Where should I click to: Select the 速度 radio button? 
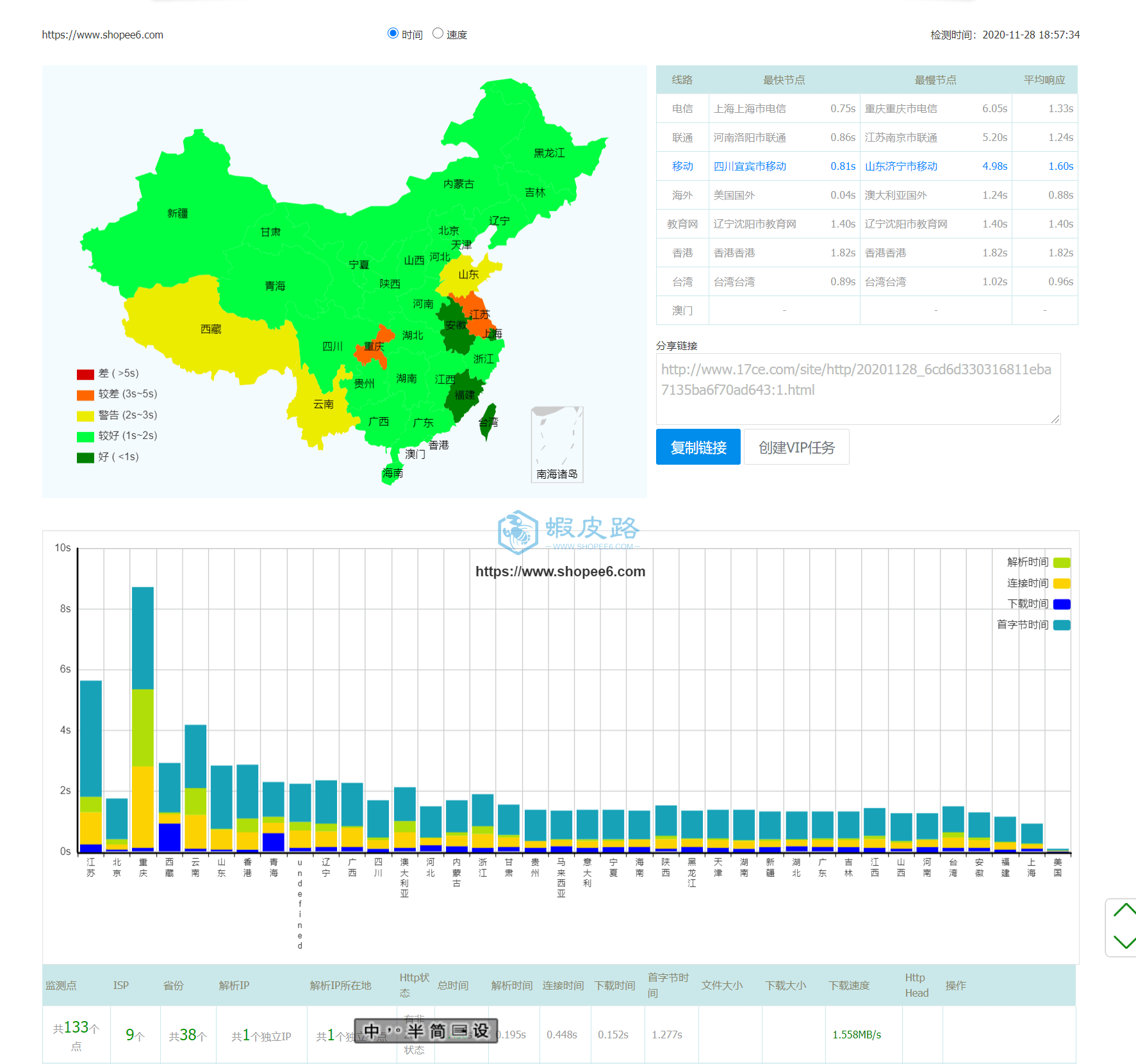(x=438, y=33)
